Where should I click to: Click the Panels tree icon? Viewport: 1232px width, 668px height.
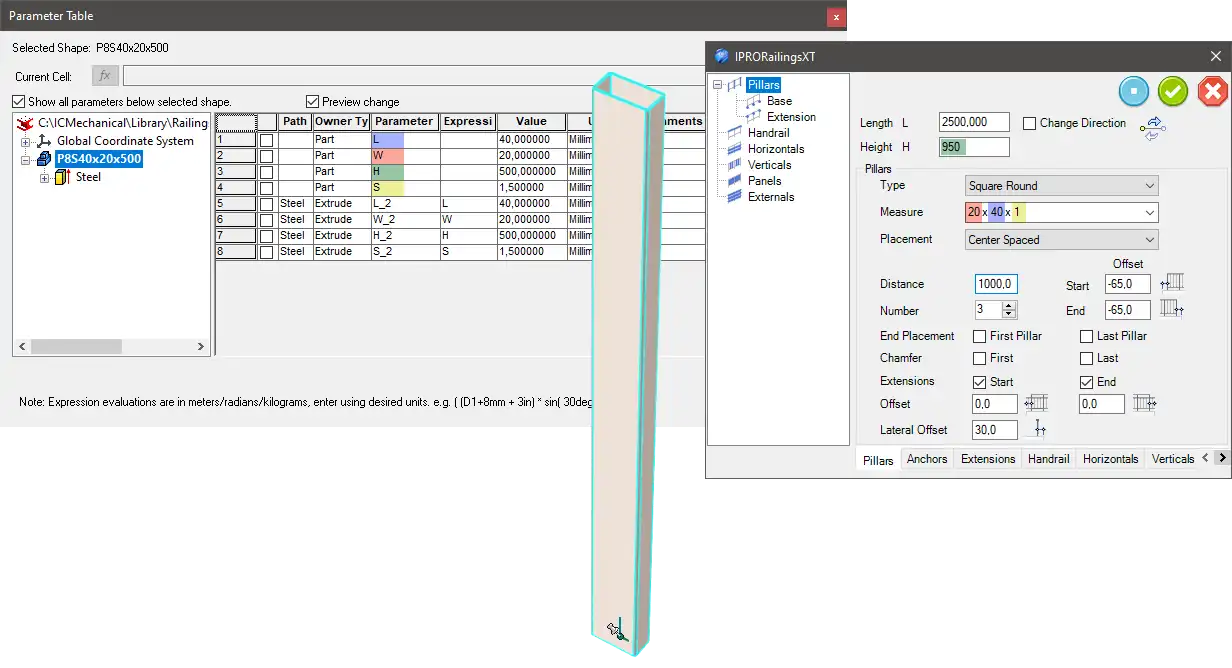[734, 181]
